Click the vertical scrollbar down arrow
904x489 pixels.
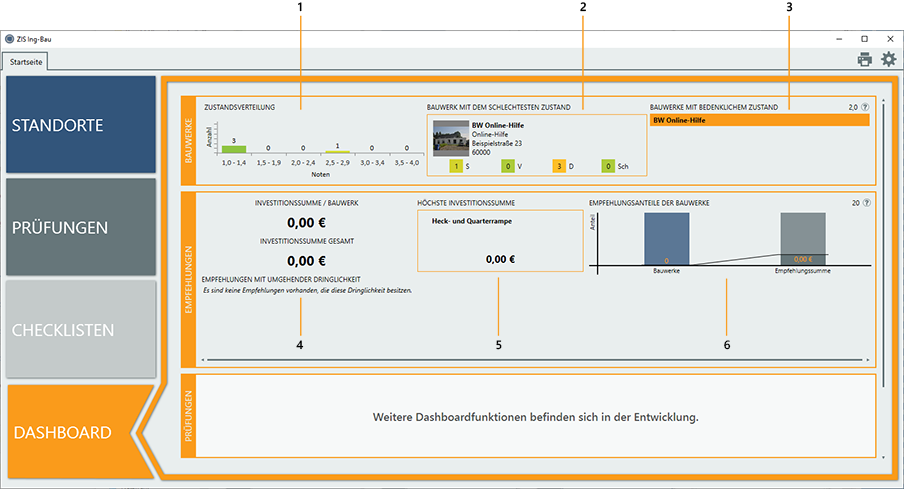[x=884, y=457]
